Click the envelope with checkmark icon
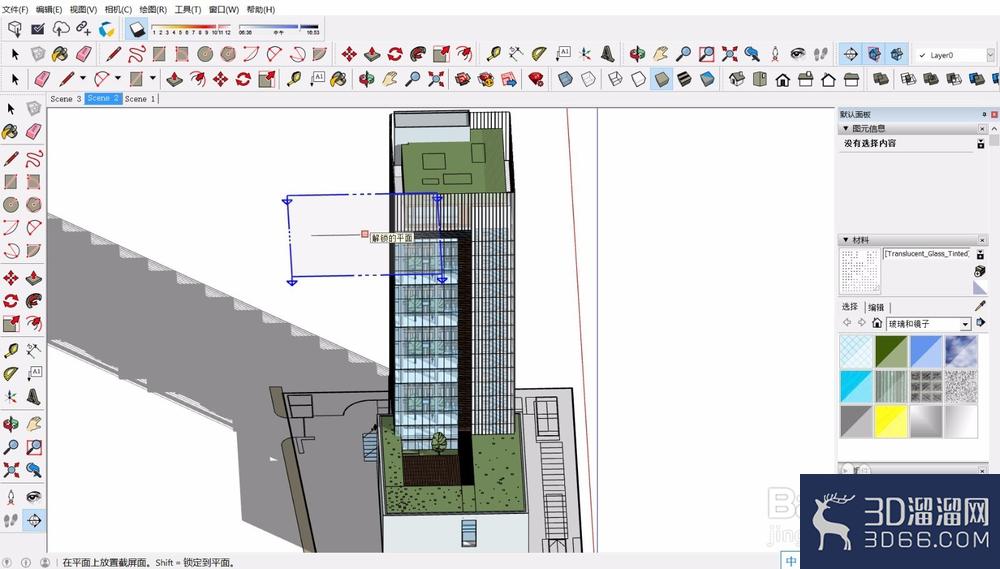Screen dimensions: 1000x569 click(38, 29)
